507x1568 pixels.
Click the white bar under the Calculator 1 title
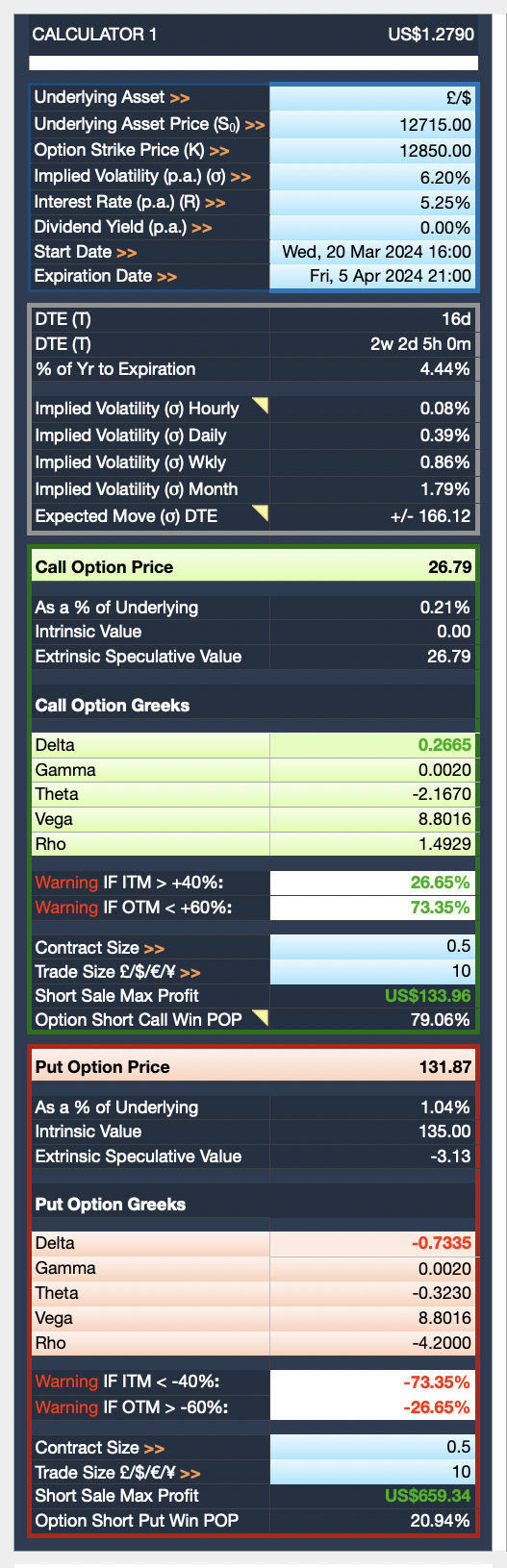click(x=253, y=63)
